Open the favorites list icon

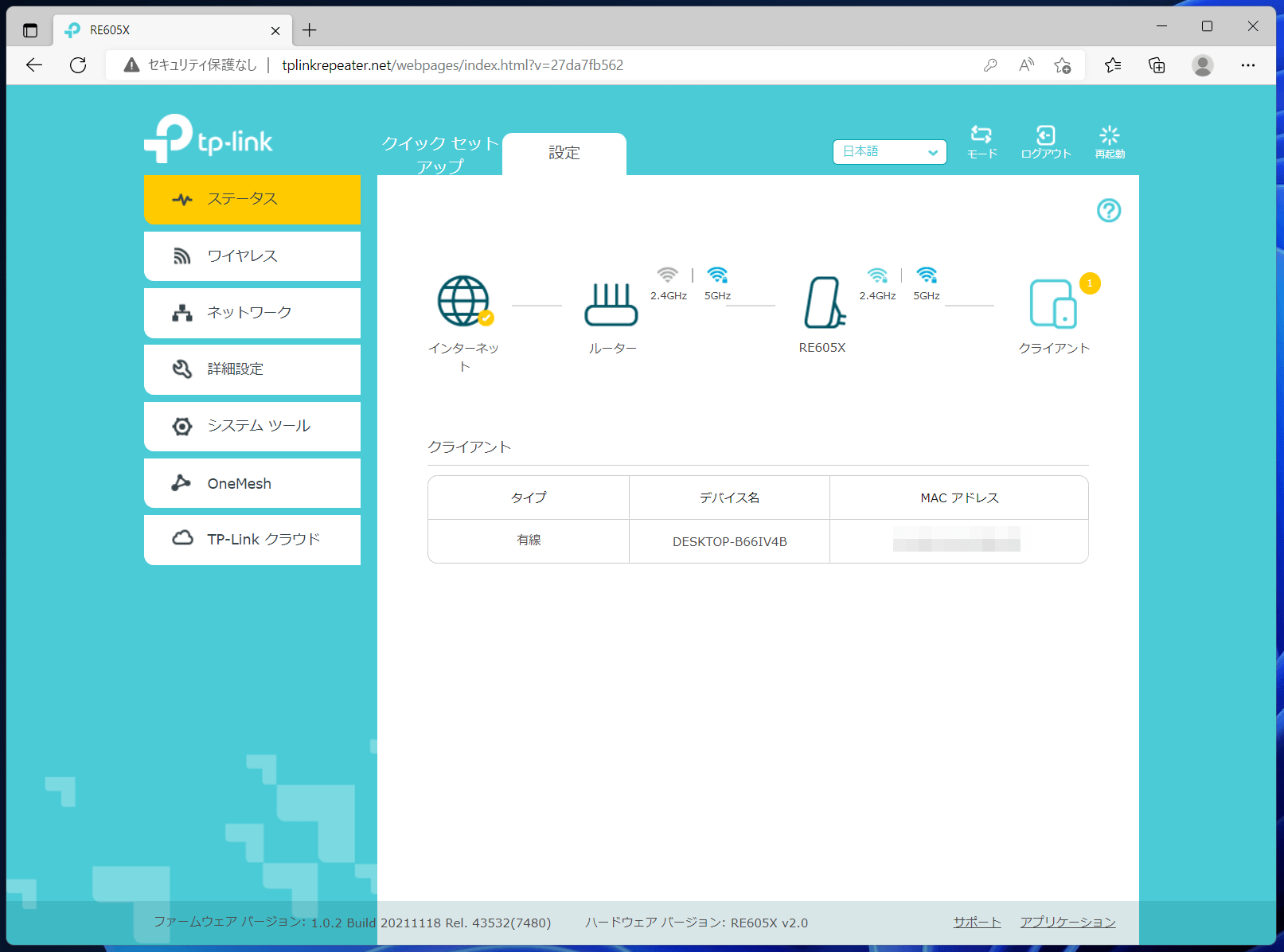[x=1113, y=65]
